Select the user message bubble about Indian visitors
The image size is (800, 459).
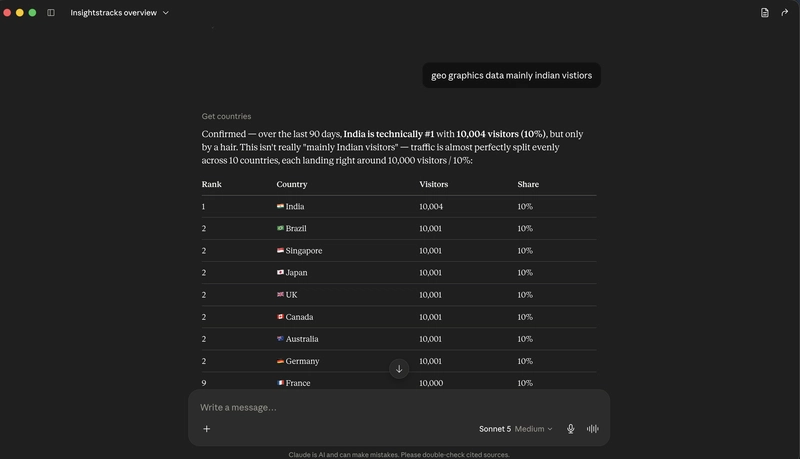coord(511,75)
